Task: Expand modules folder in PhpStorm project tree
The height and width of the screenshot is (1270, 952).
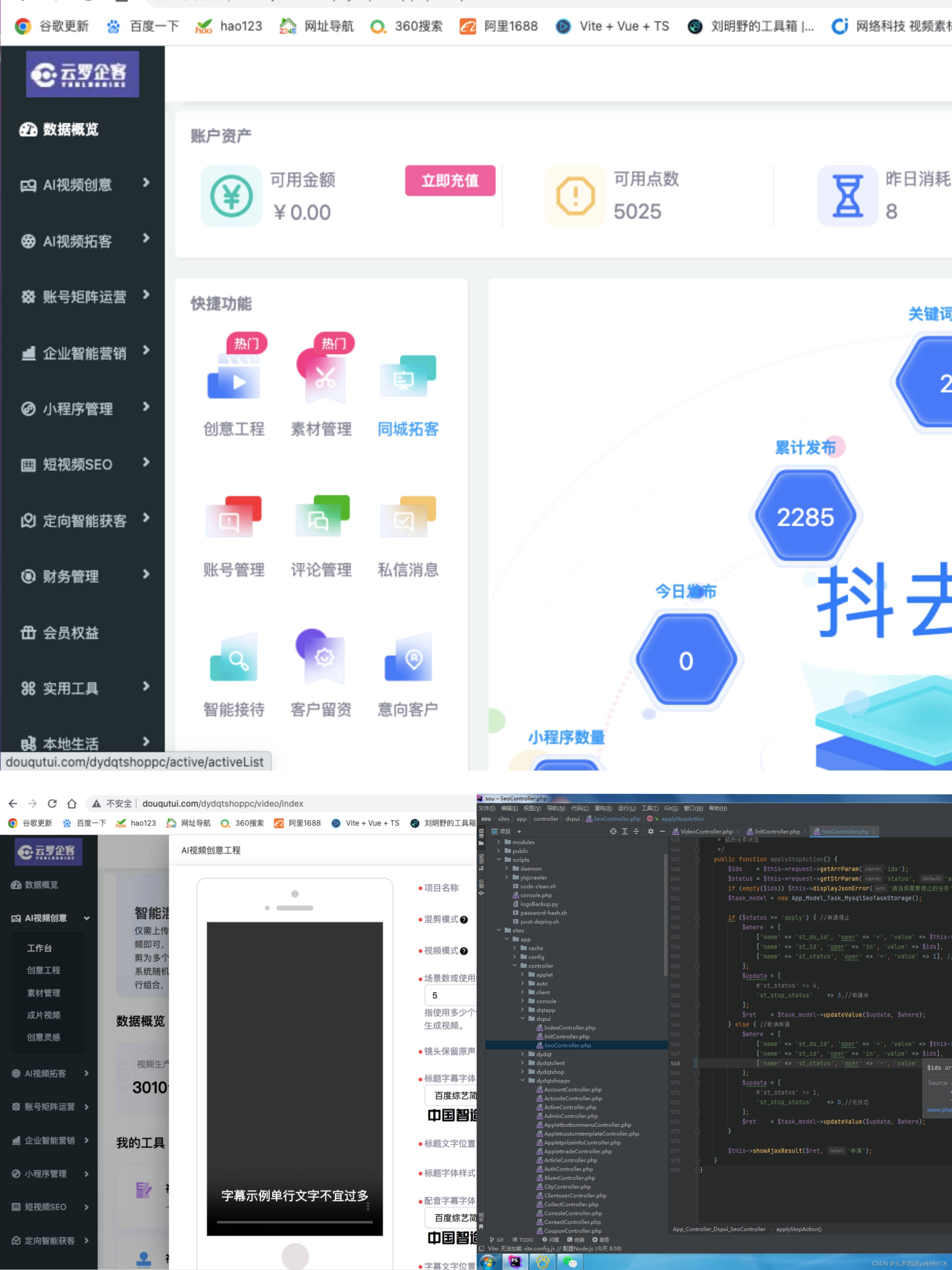Action: point(499,842)
